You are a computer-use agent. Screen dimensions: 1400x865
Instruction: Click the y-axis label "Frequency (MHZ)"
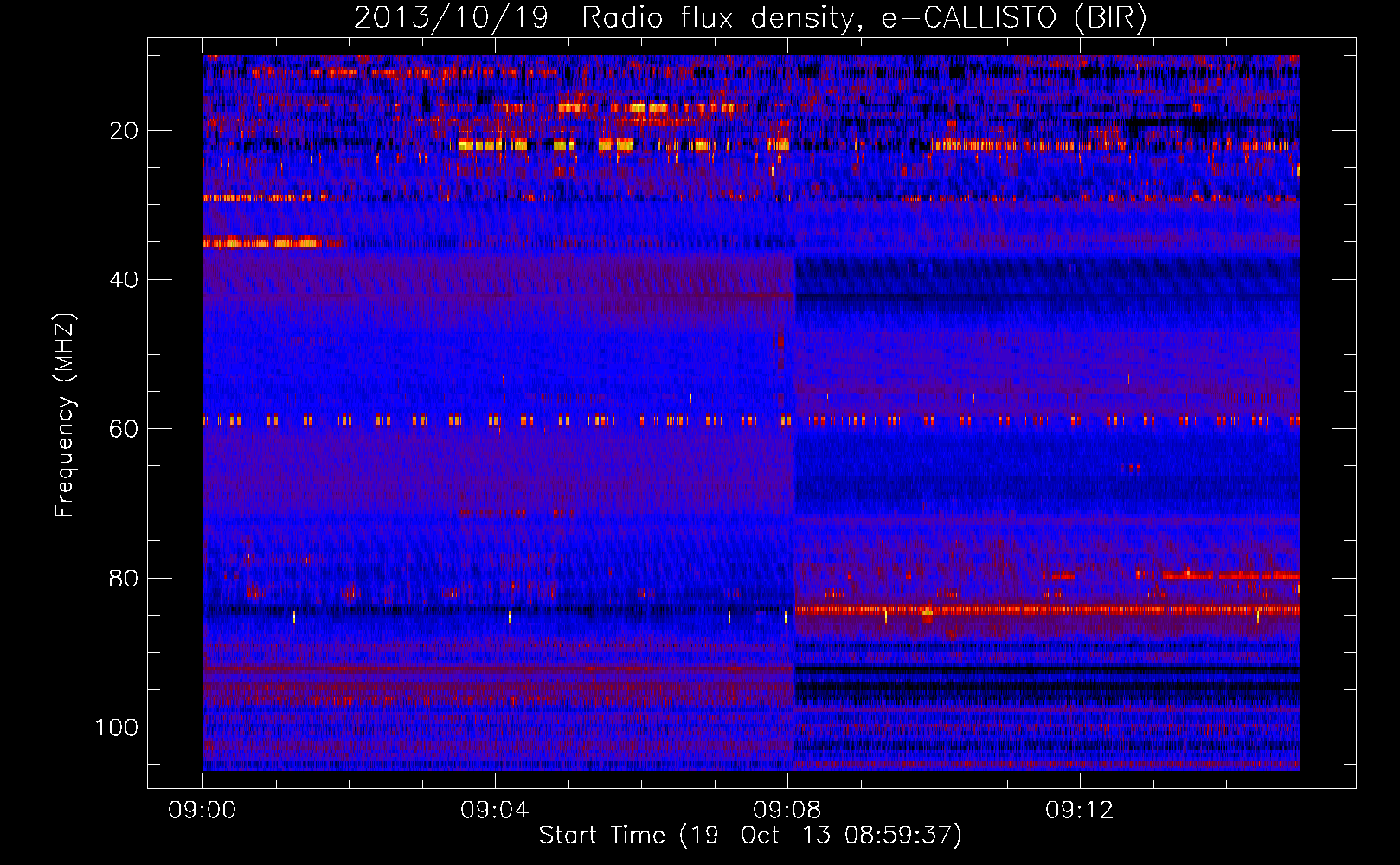pos(66,415)
